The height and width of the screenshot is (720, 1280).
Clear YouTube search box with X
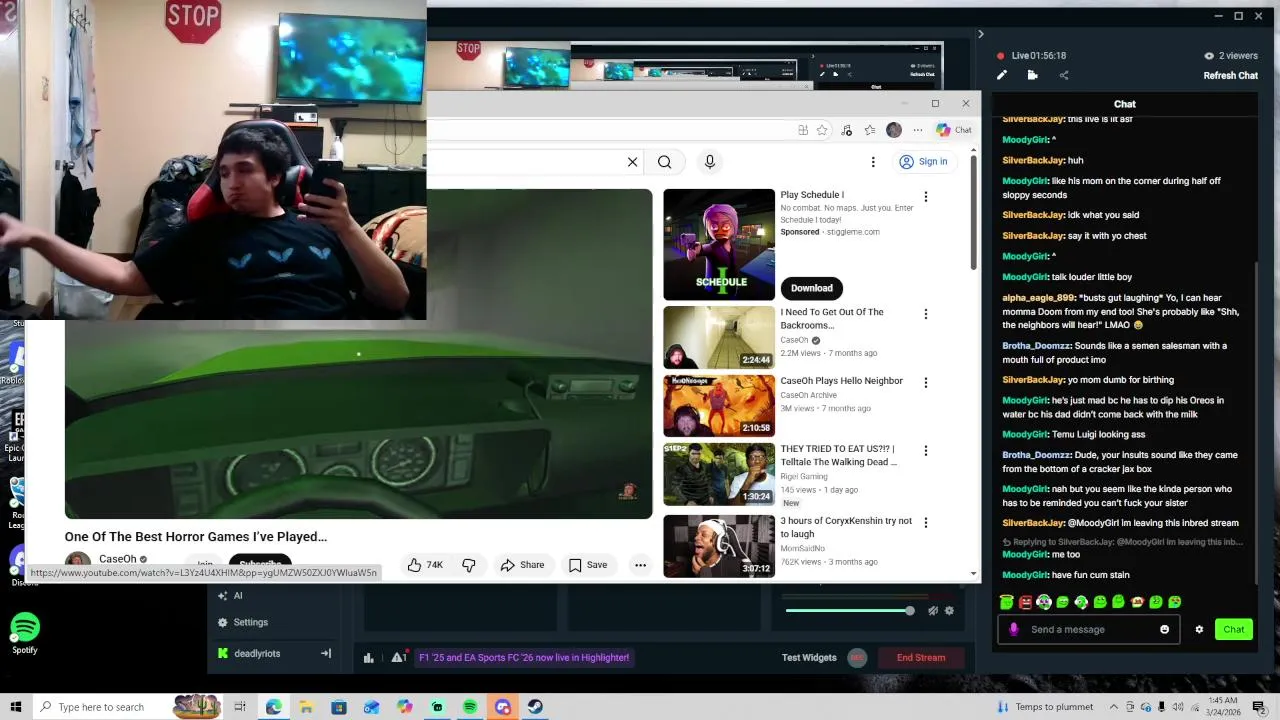pos(632,162)
